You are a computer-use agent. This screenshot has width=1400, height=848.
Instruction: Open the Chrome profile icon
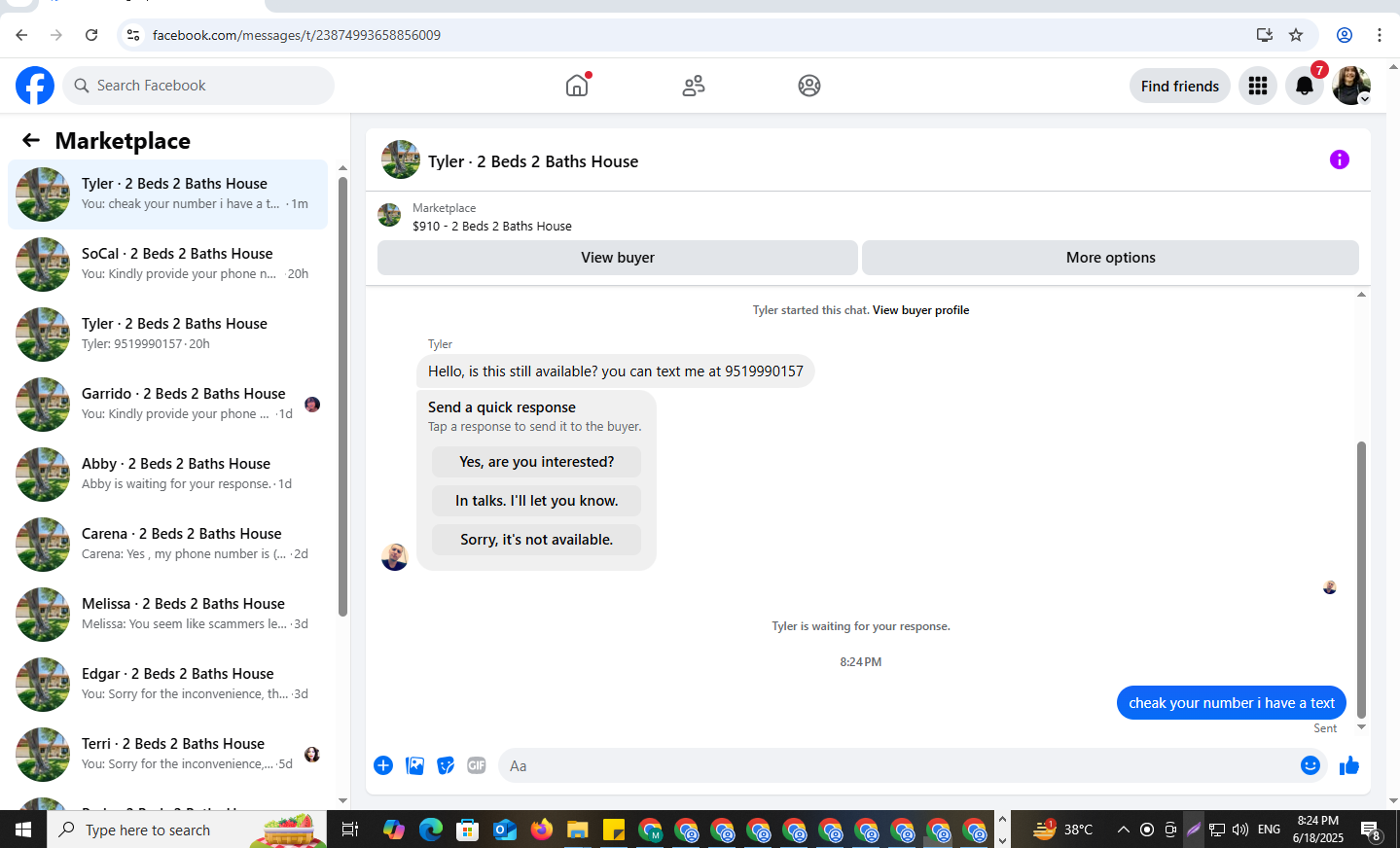click(x=1345, y=35)
